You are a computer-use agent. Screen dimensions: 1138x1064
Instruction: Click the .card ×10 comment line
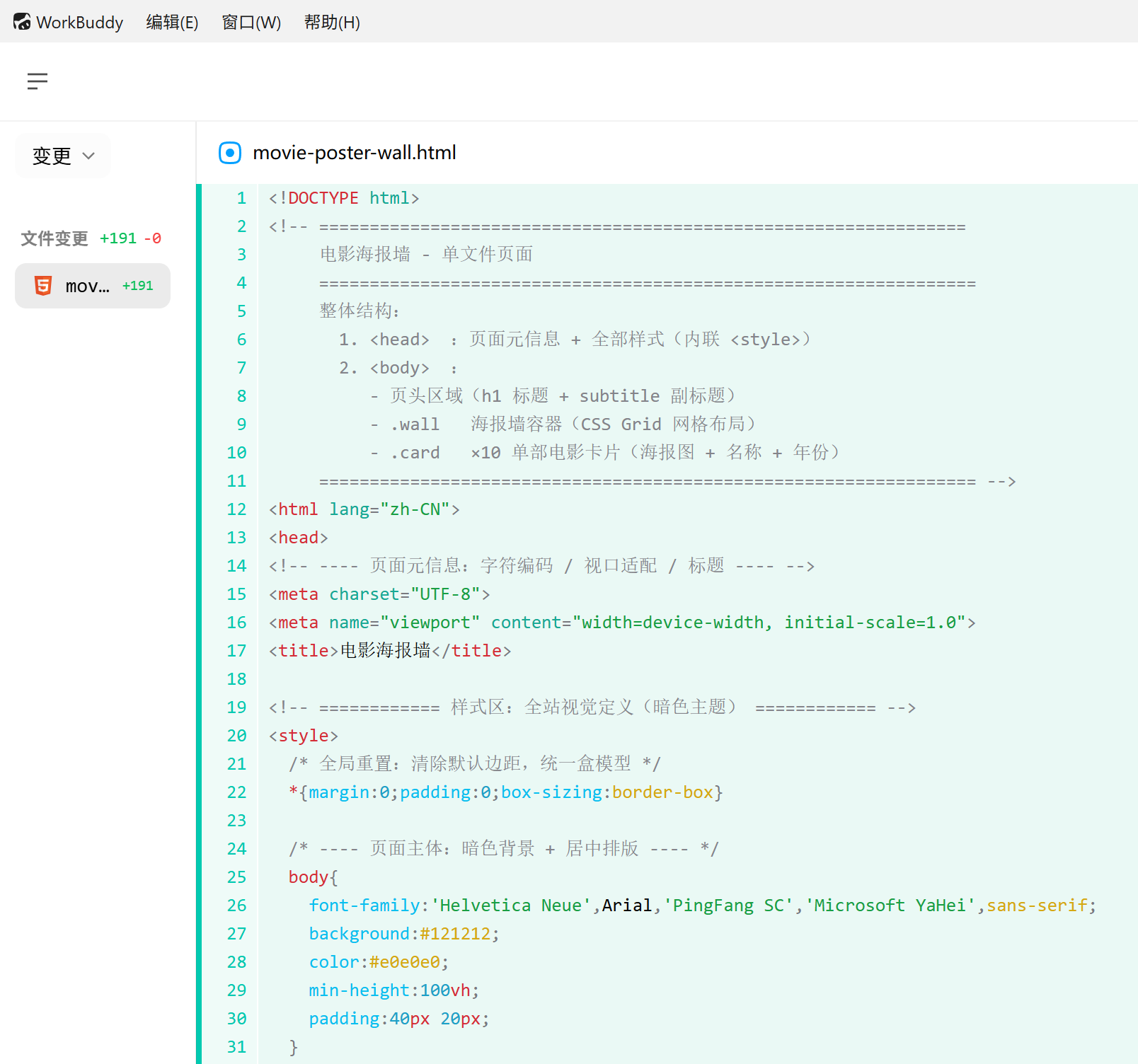605,453
